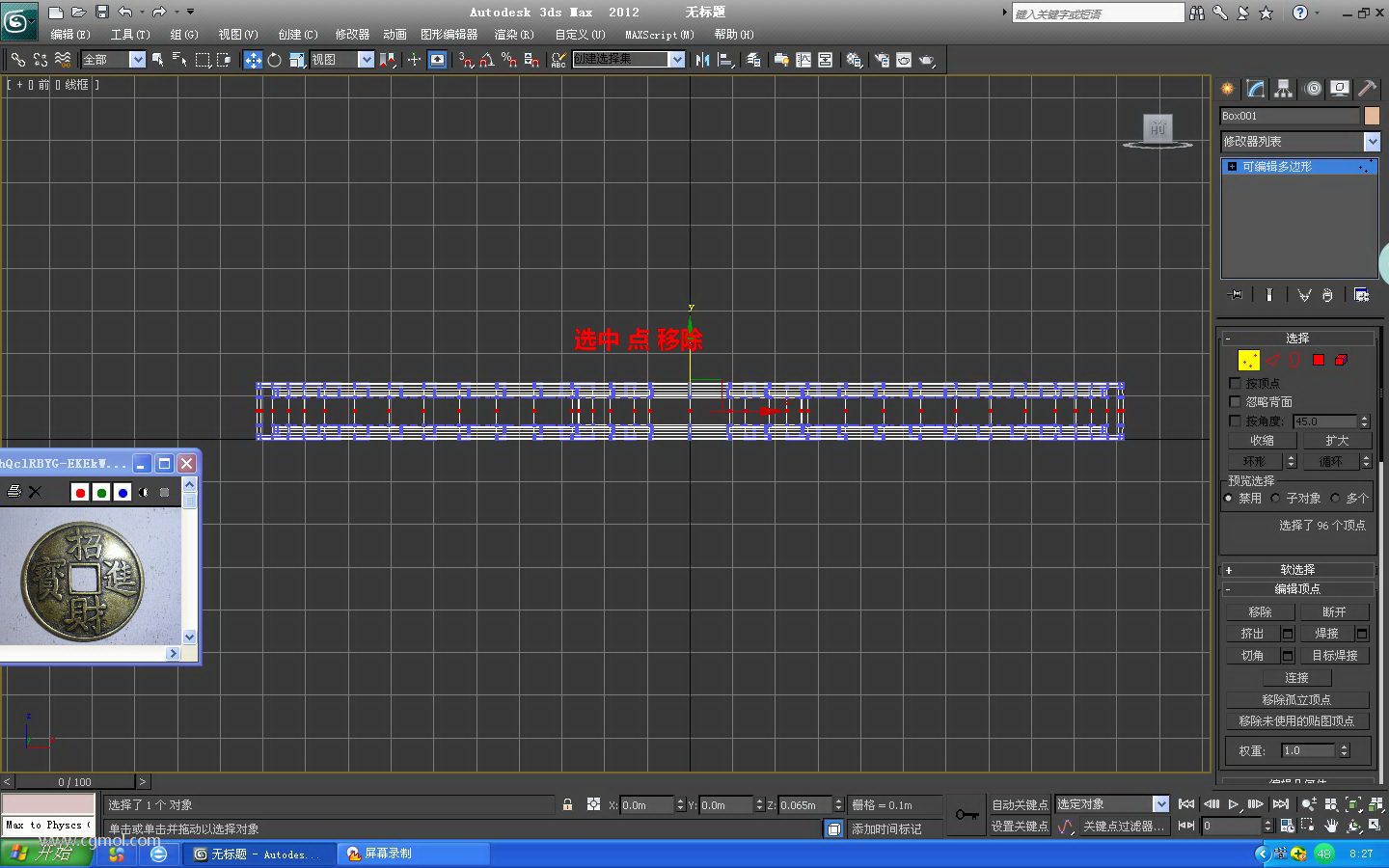Open the 渲染(R) menu
Screen dimensions: 1389x868
(x=514, y=35)
